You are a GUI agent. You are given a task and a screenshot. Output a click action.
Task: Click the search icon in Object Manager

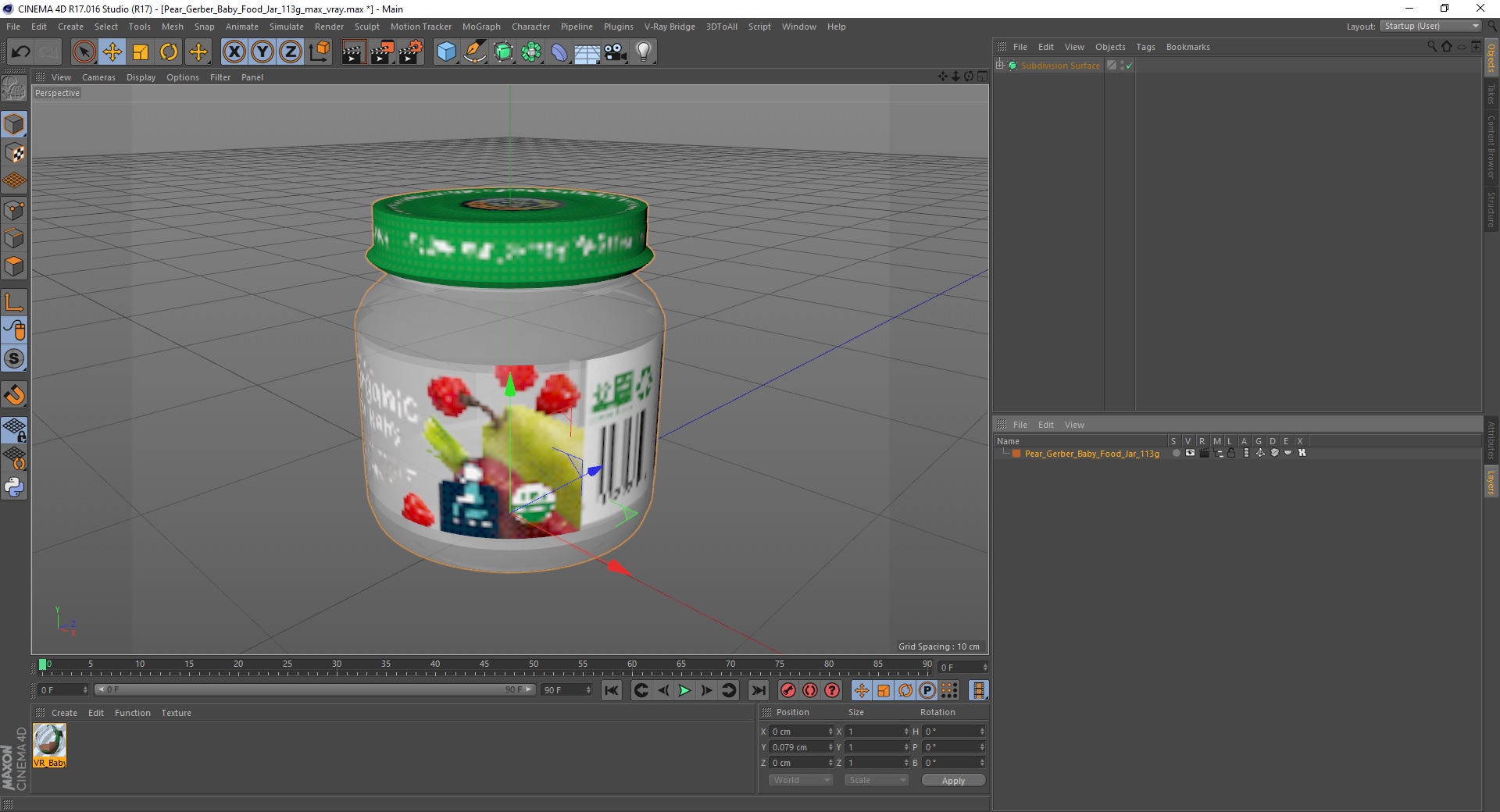(x=1432, y=47)
